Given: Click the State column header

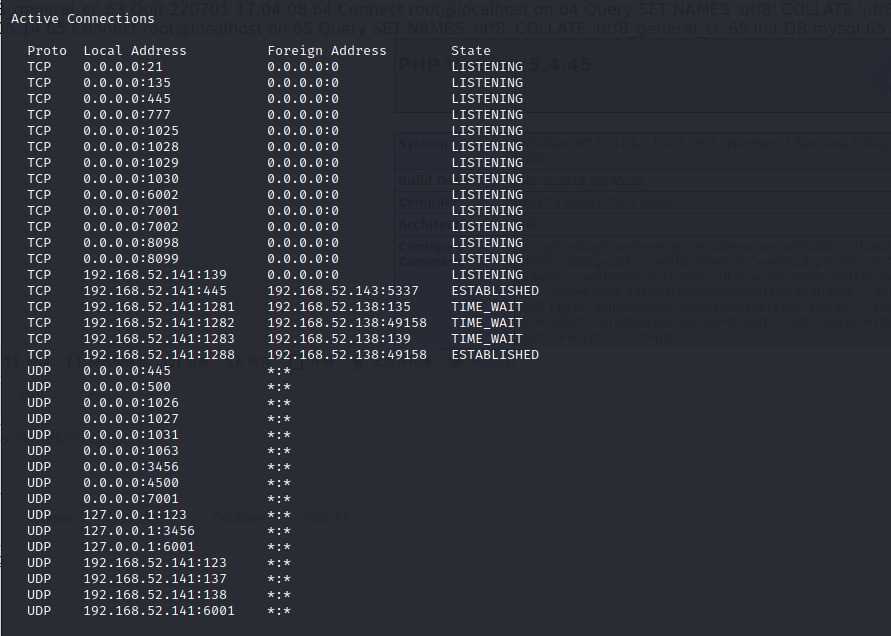Looking at the screenshot, I should pos(471,50).
